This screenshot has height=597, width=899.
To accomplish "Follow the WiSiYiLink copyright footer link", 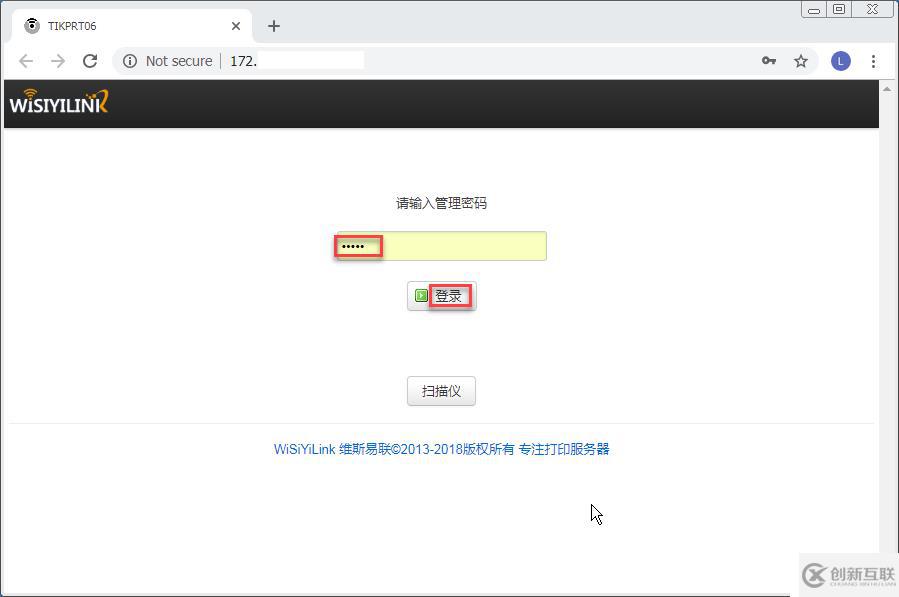I will click(x=440, y=449).
